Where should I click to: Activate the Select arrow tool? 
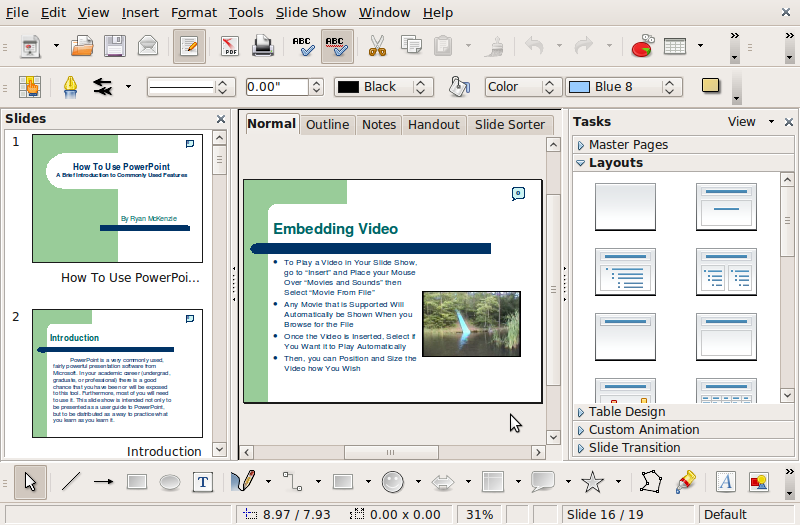[31, 482]
